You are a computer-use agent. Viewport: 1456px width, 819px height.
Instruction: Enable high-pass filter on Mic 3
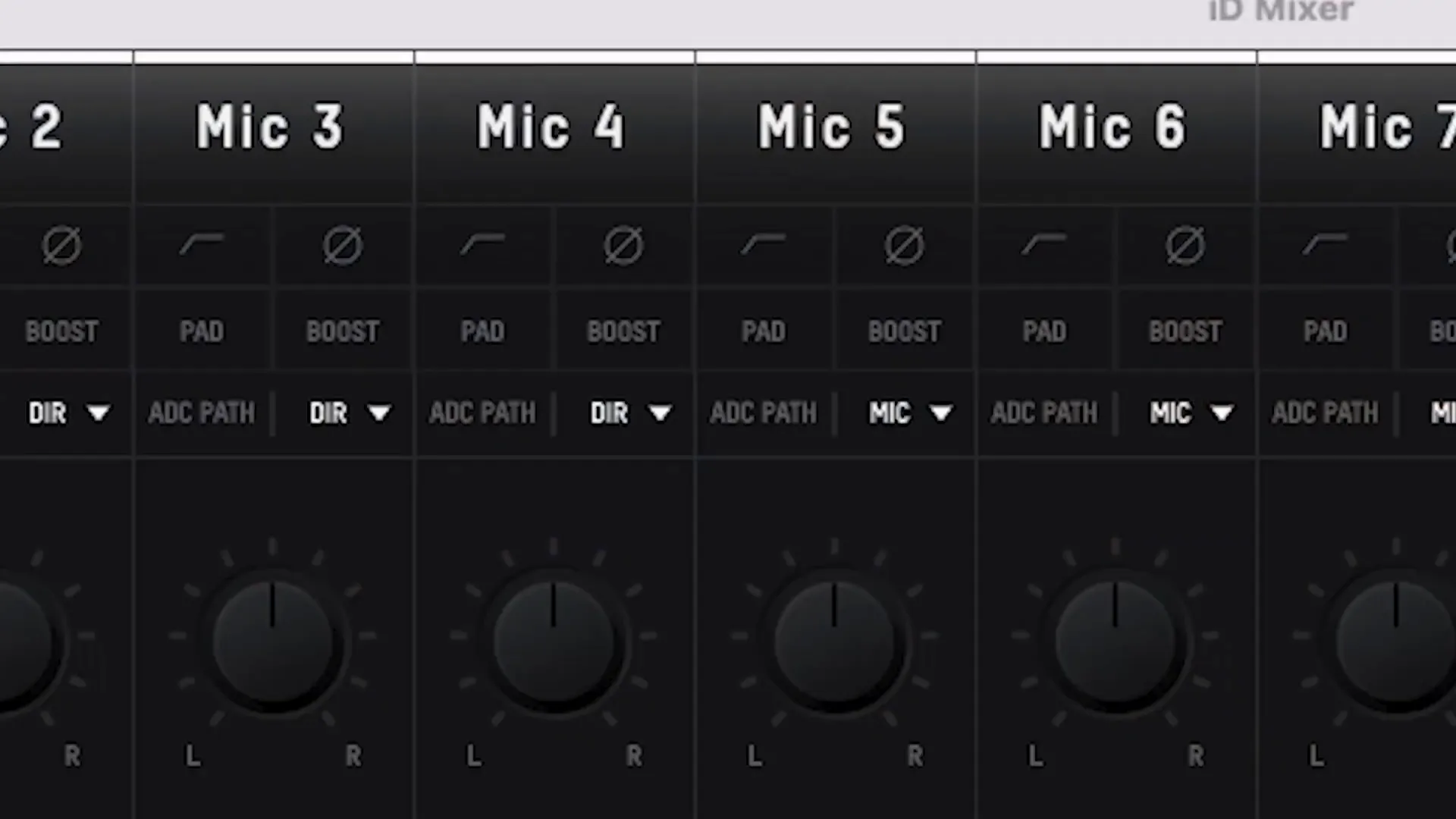tap(200, 245)
